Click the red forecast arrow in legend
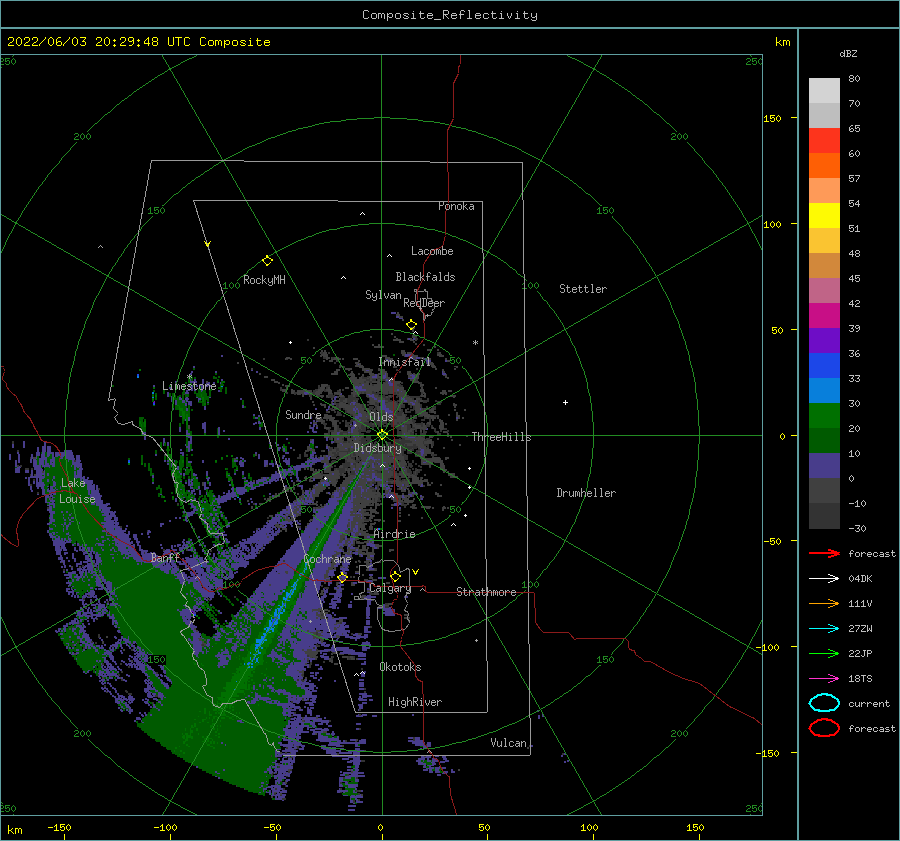The height and width of the screenshot is (841, 900). (824, 553)
